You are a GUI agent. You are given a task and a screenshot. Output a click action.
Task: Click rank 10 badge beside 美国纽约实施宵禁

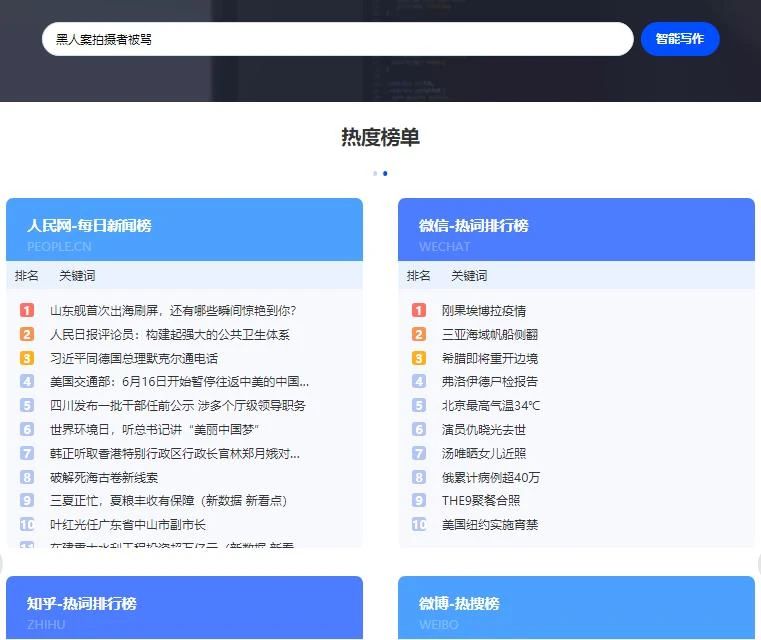coord(418,524)
